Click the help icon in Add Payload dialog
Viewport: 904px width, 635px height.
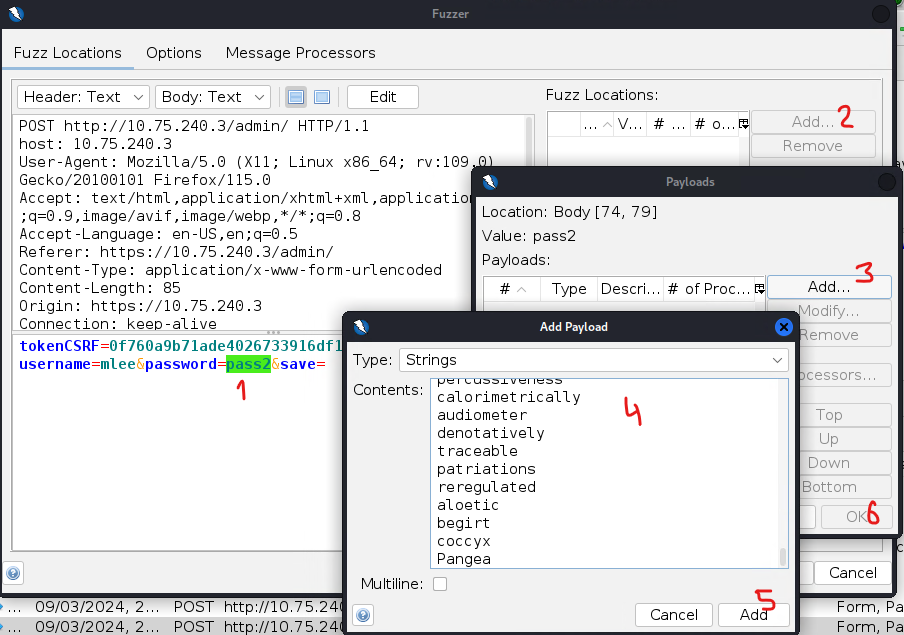coord(362,615)
